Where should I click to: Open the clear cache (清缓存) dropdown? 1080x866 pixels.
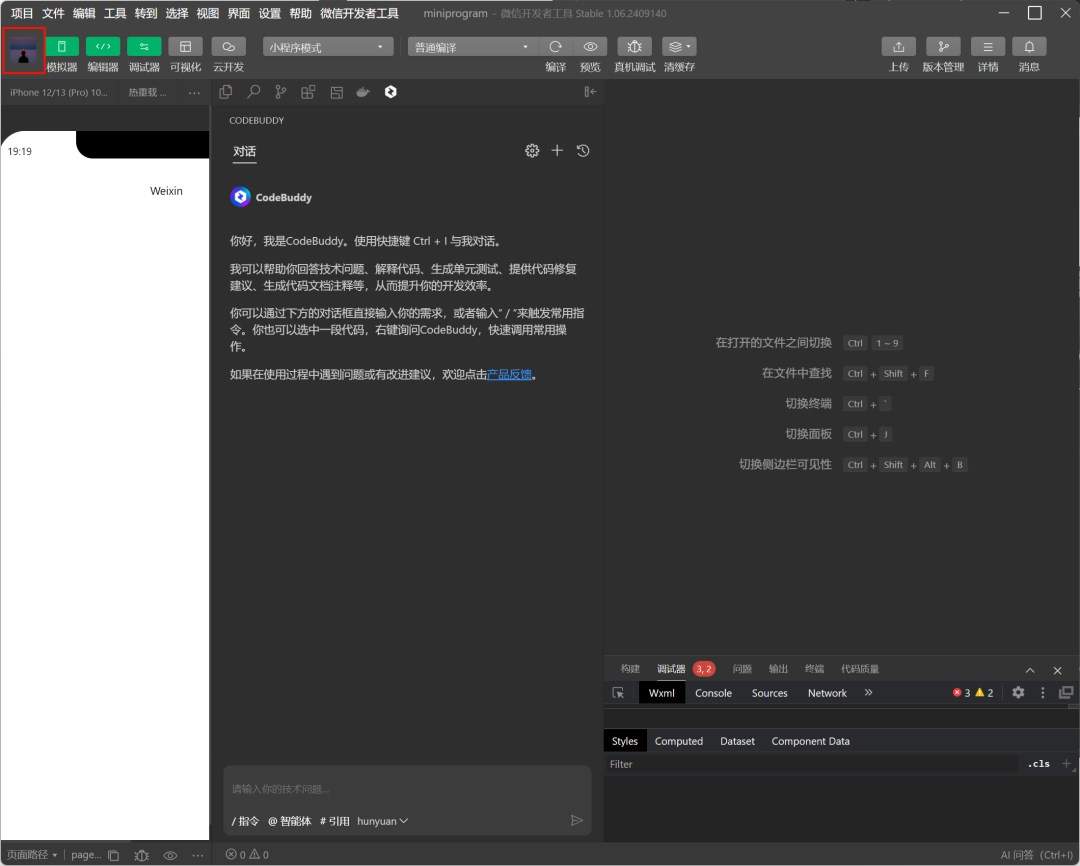(x=679, y=46)
